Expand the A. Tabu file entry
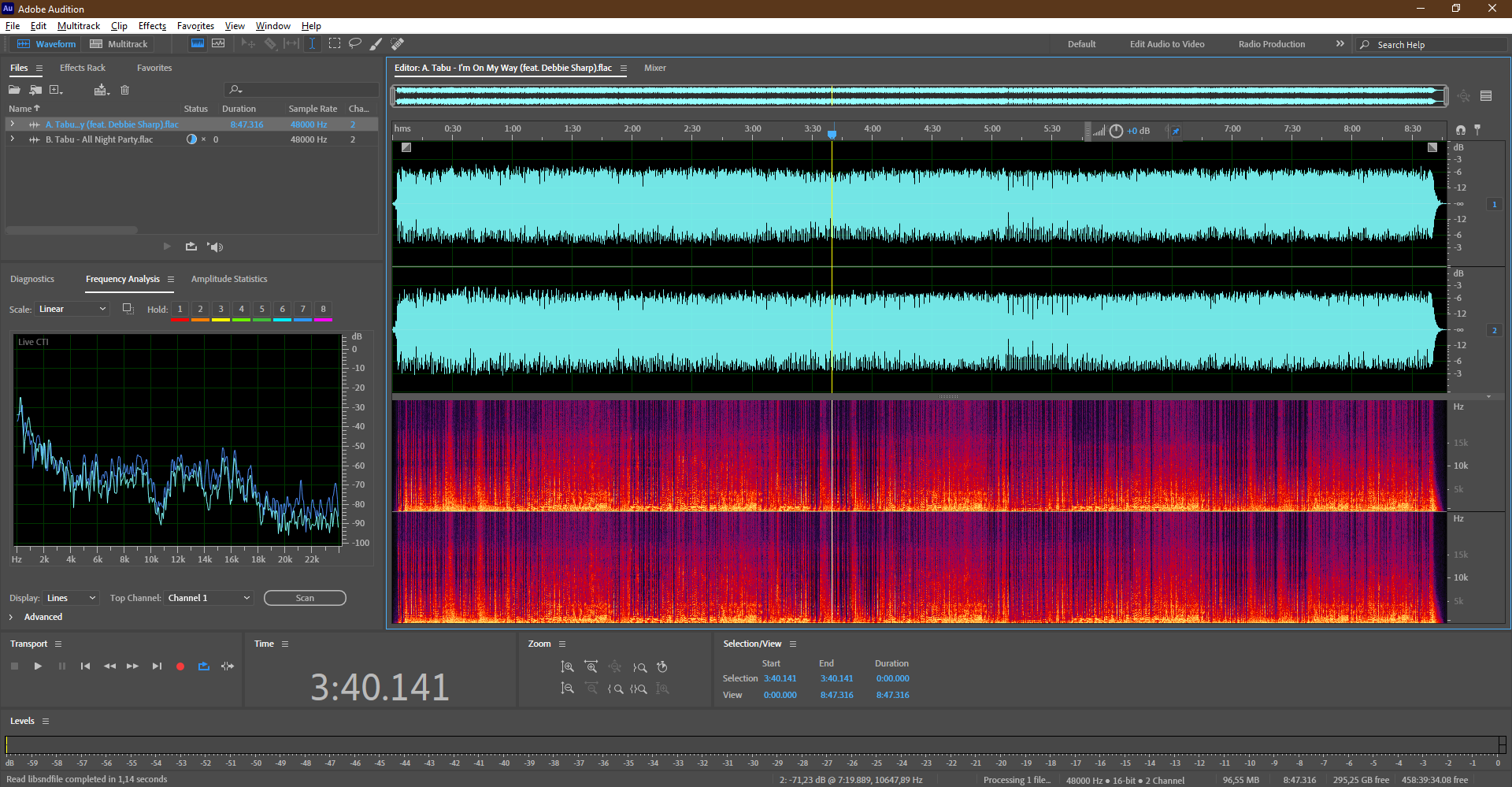This screenshot has width=1512, height=787. [12, 124]
